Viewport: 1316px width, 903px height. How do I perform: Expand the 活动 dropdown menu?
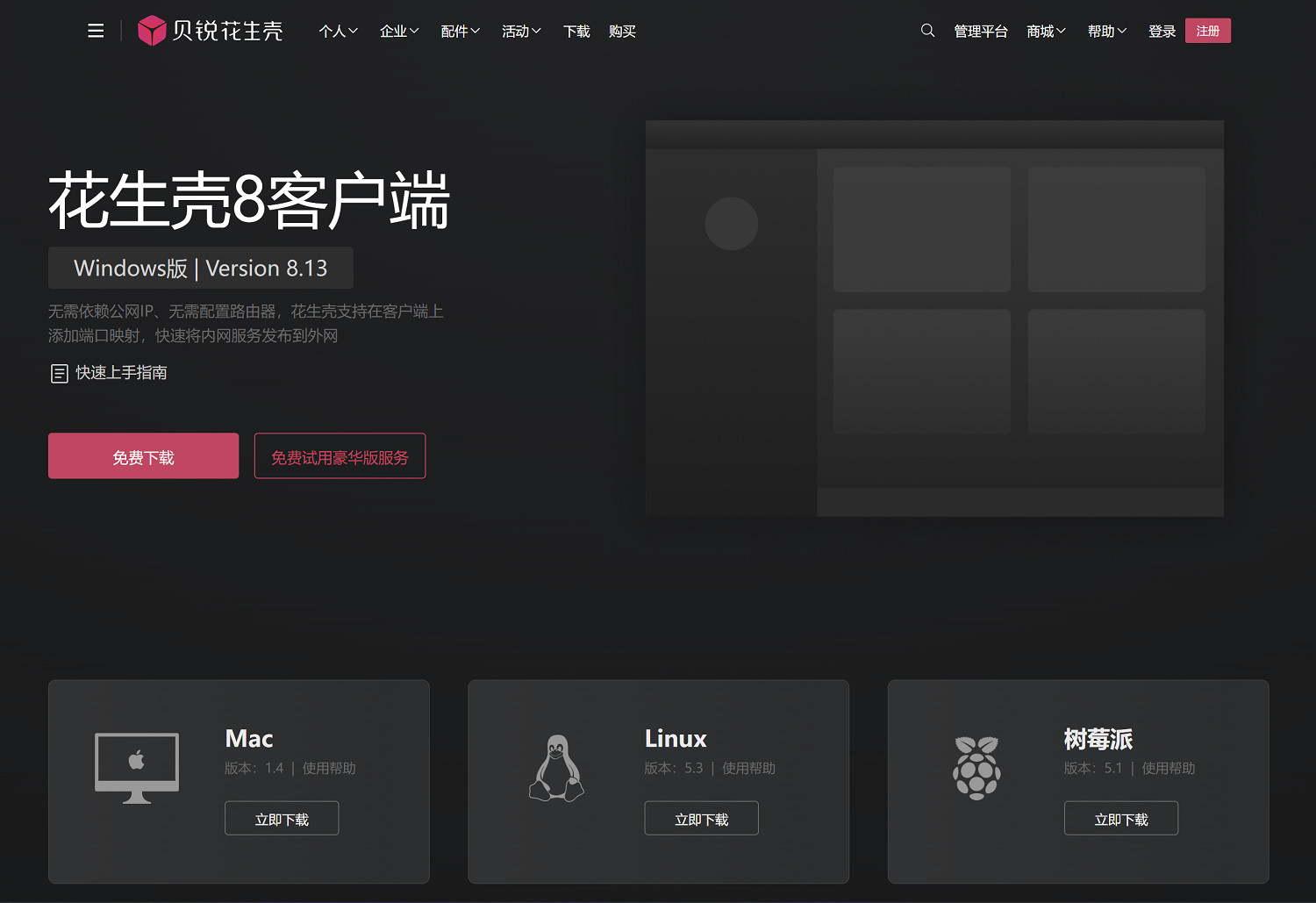pyautogui.click(x=521, y=32)
